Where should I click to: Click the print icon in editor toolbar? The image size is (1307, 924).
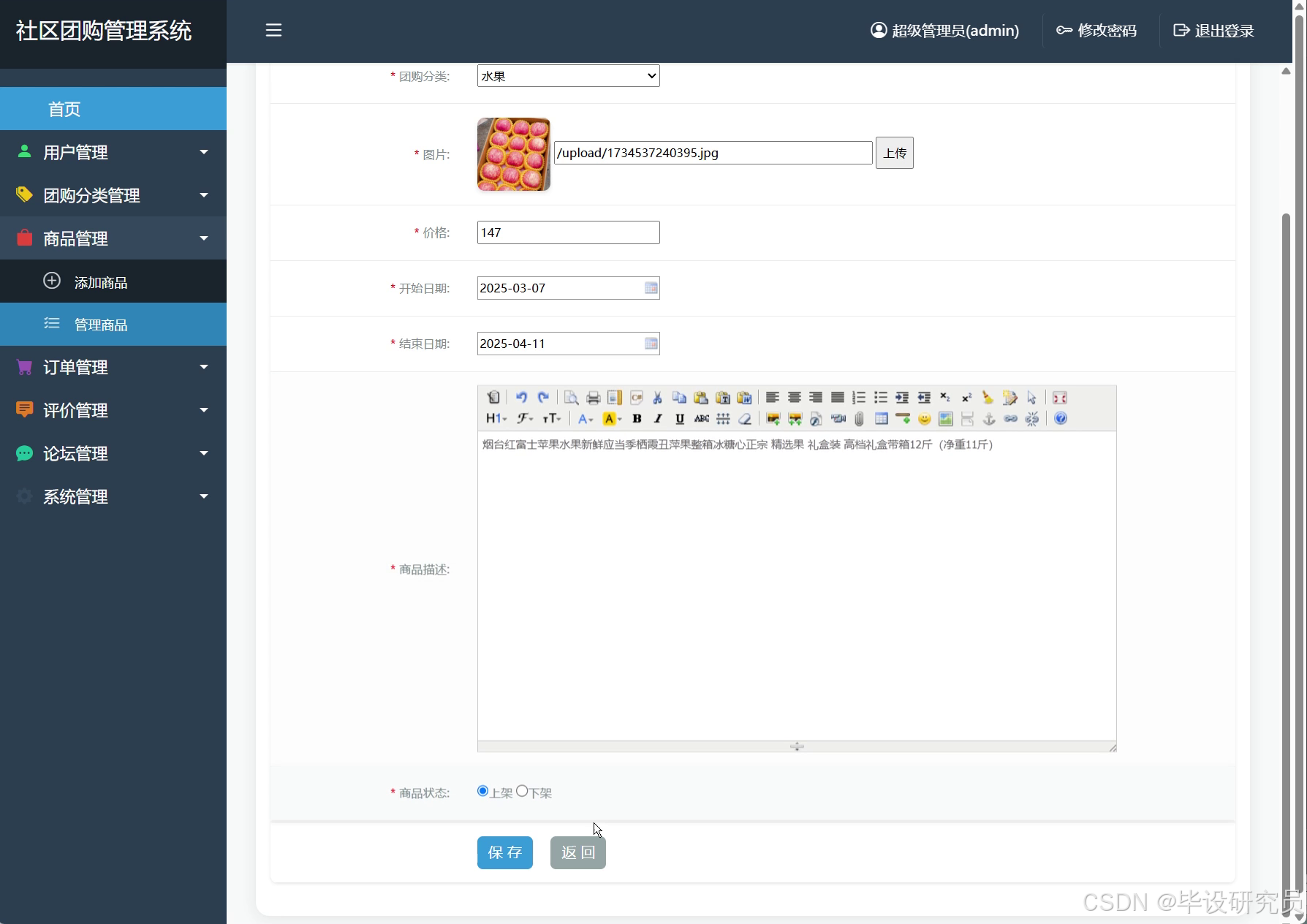pyautogui.click(x=594, y=398)
